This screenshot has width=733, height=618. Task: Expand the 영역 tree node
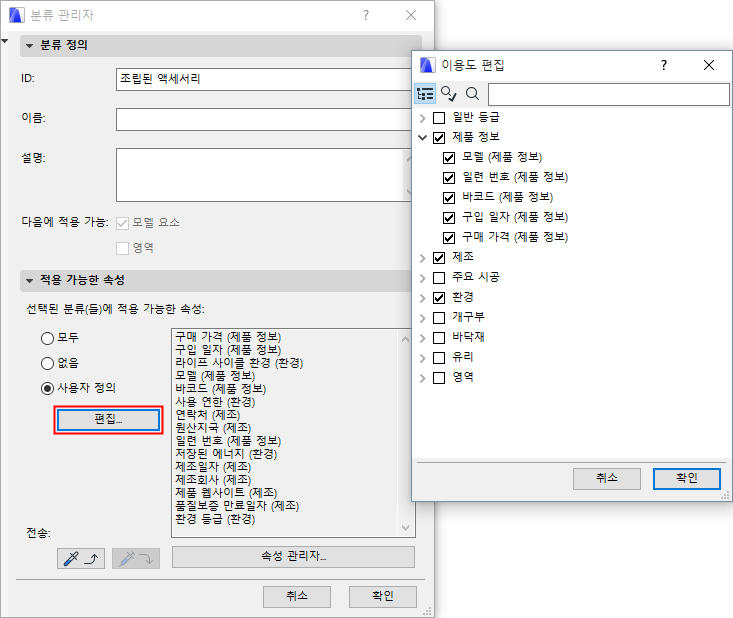[423, 378]
